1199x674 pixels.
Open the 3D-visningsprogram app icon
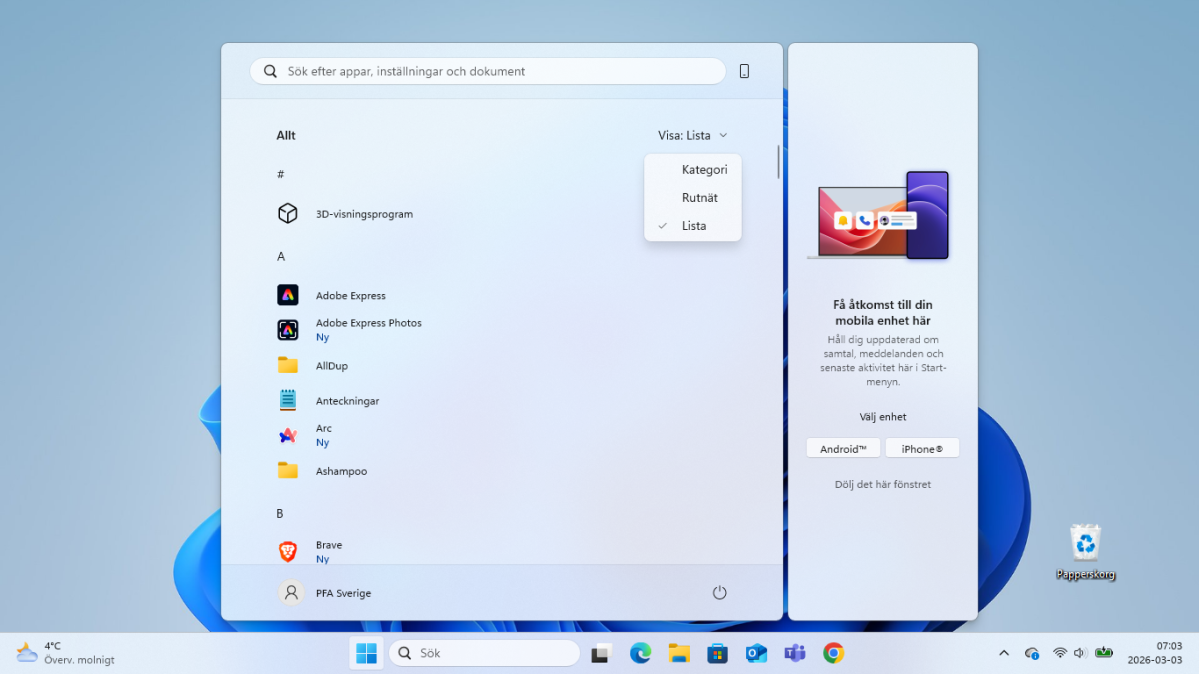[x=288, y=214]
